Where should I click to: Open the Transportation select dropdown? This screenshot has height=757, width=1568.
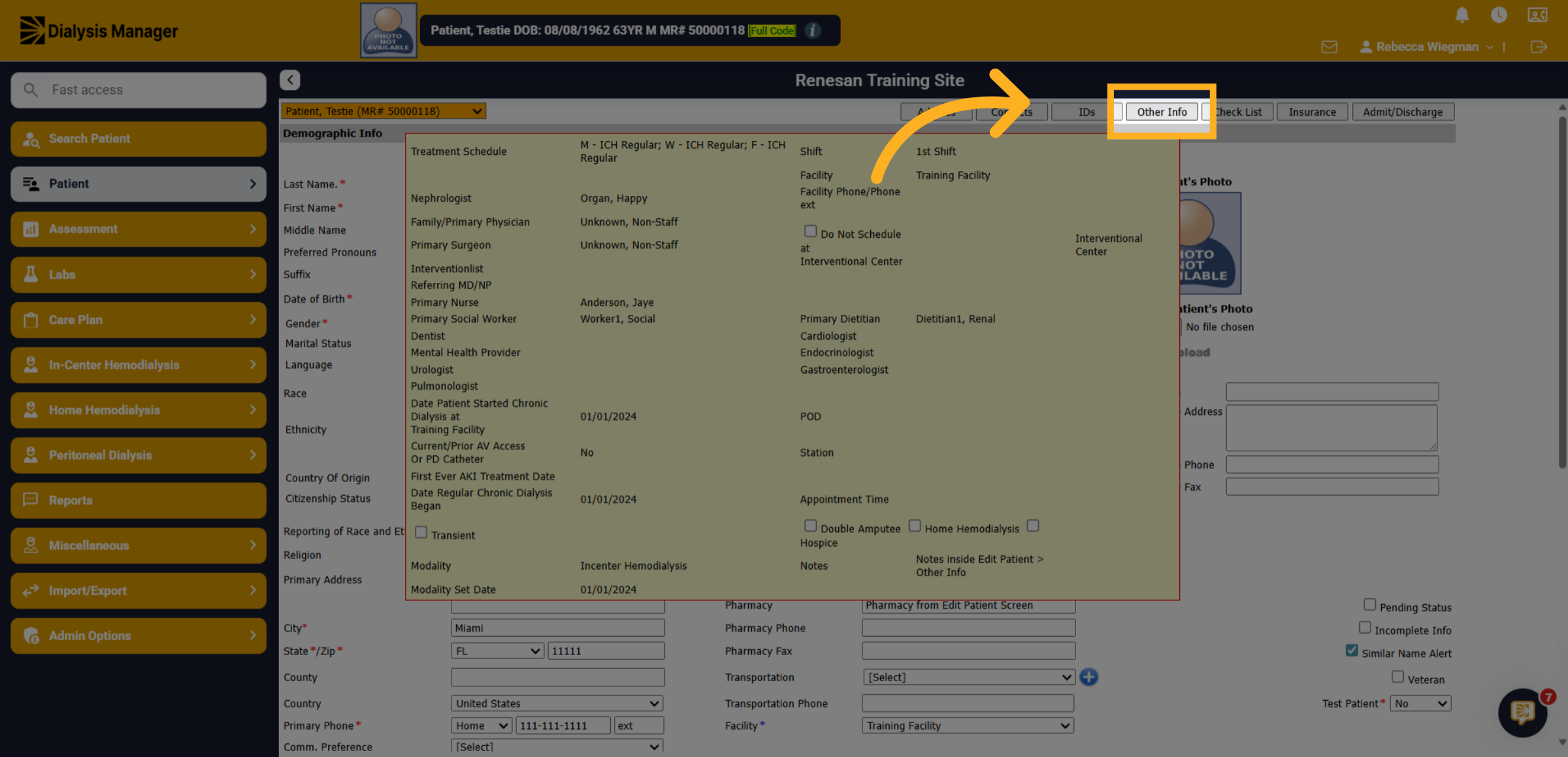(969, 677)
